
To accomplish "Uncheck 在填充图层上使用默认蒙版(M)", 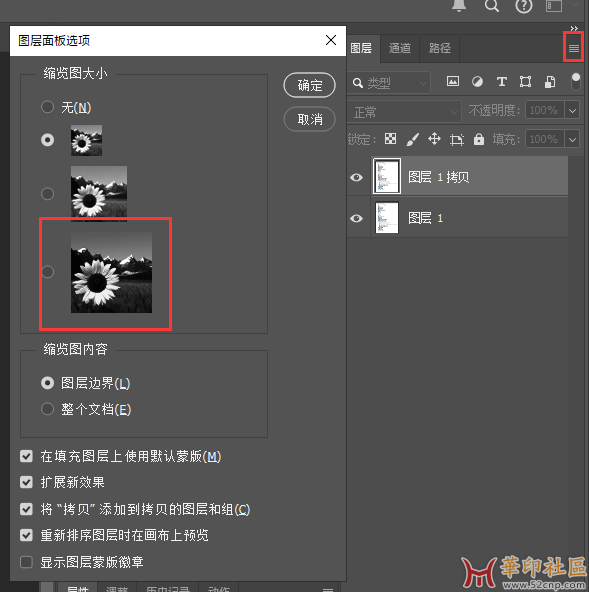I will (26, 456).
